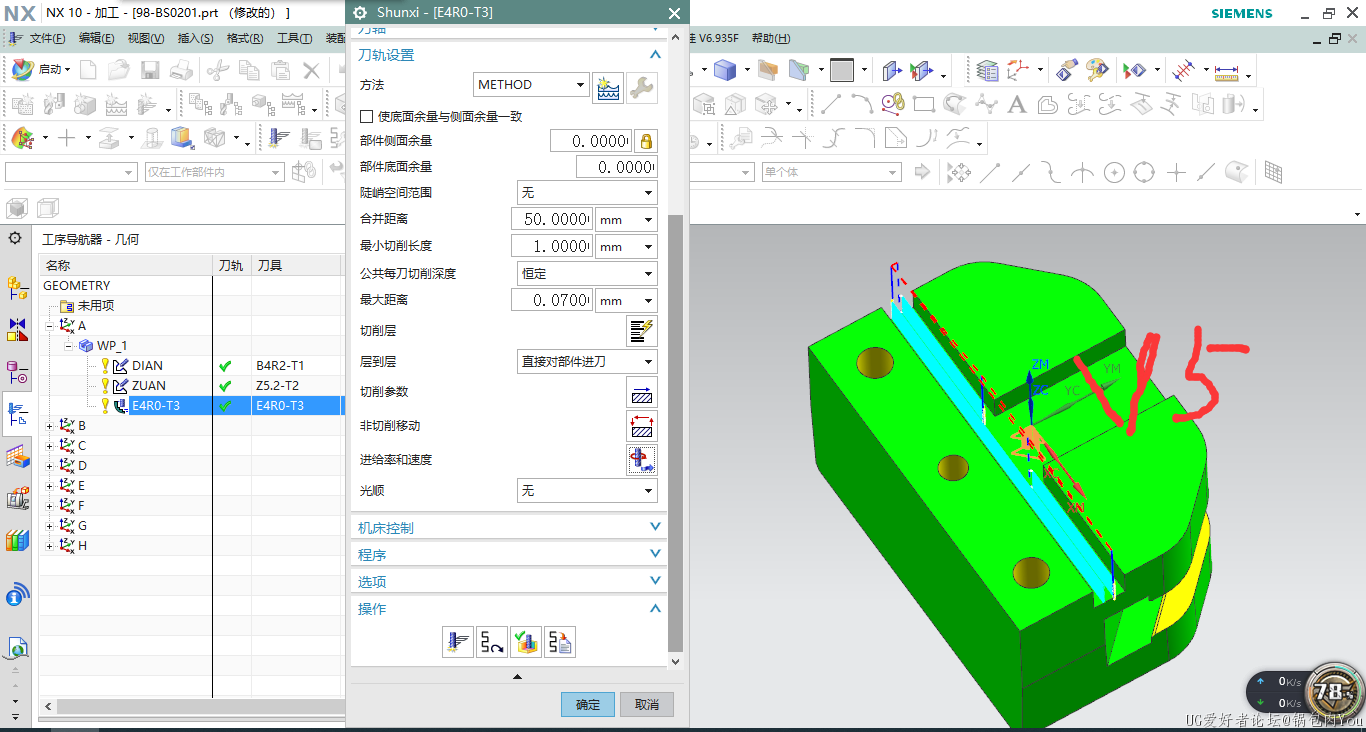Expand geometry node B in the navigator
1366x732 pixels.
[50, 426]
